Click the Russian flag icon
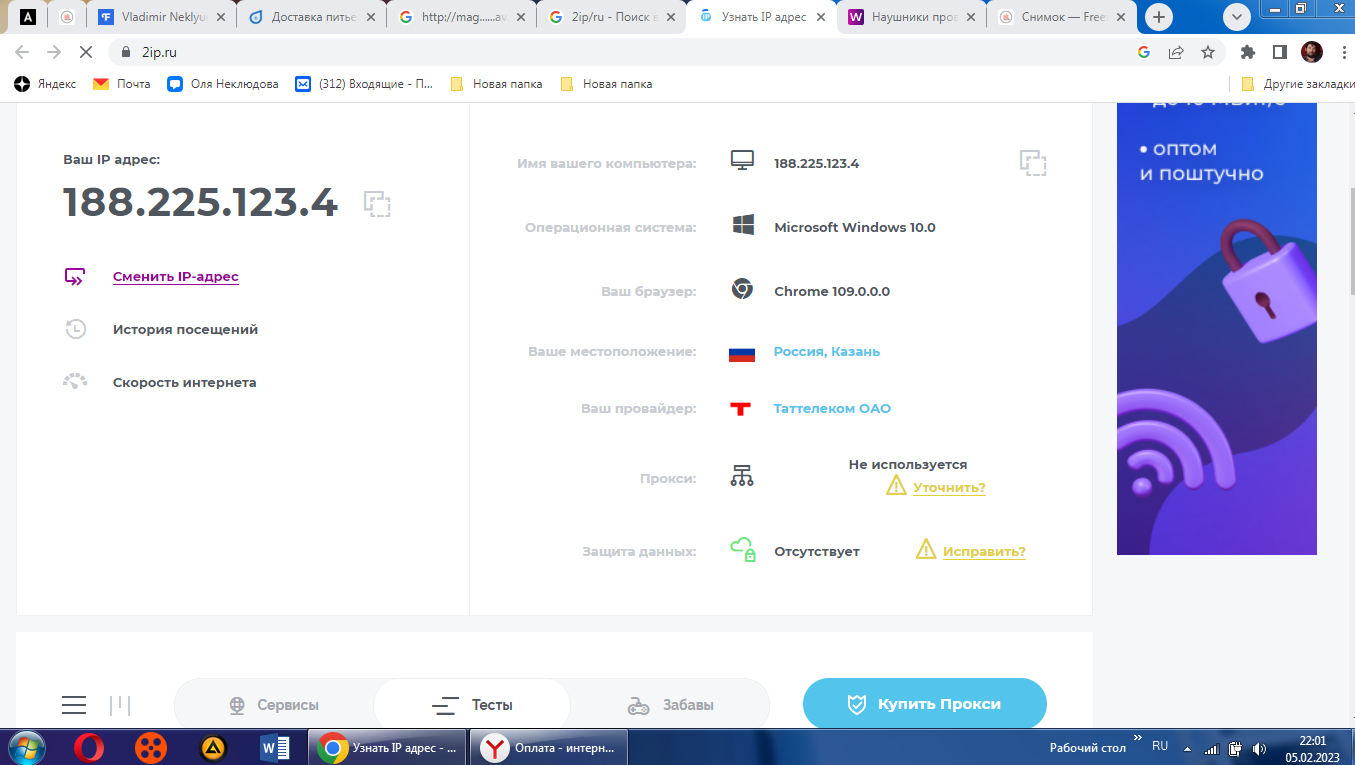The width and height of the screenshot is (1355, 765). tap(742, 353)
